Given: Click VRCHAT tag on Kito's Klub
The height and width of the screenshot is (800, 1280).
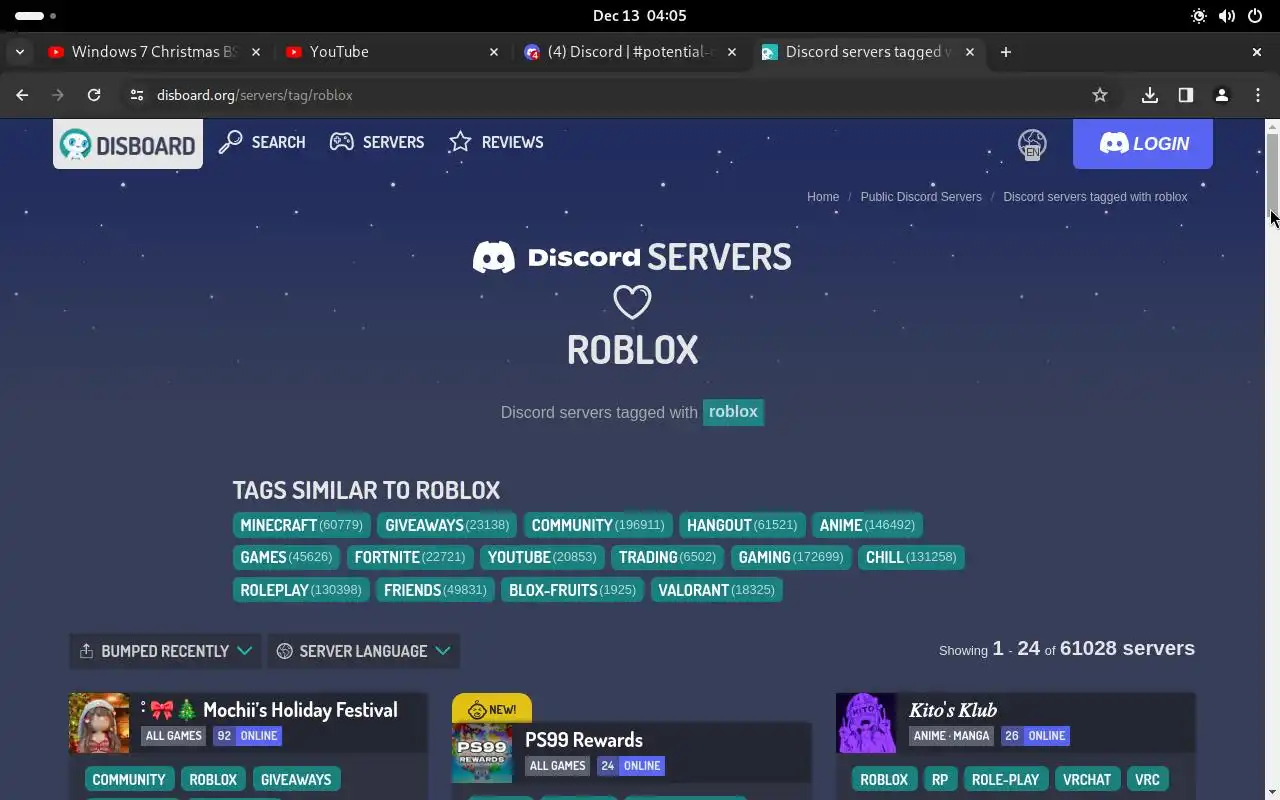Looking at the screenshot, I should tap(1087, 780).
